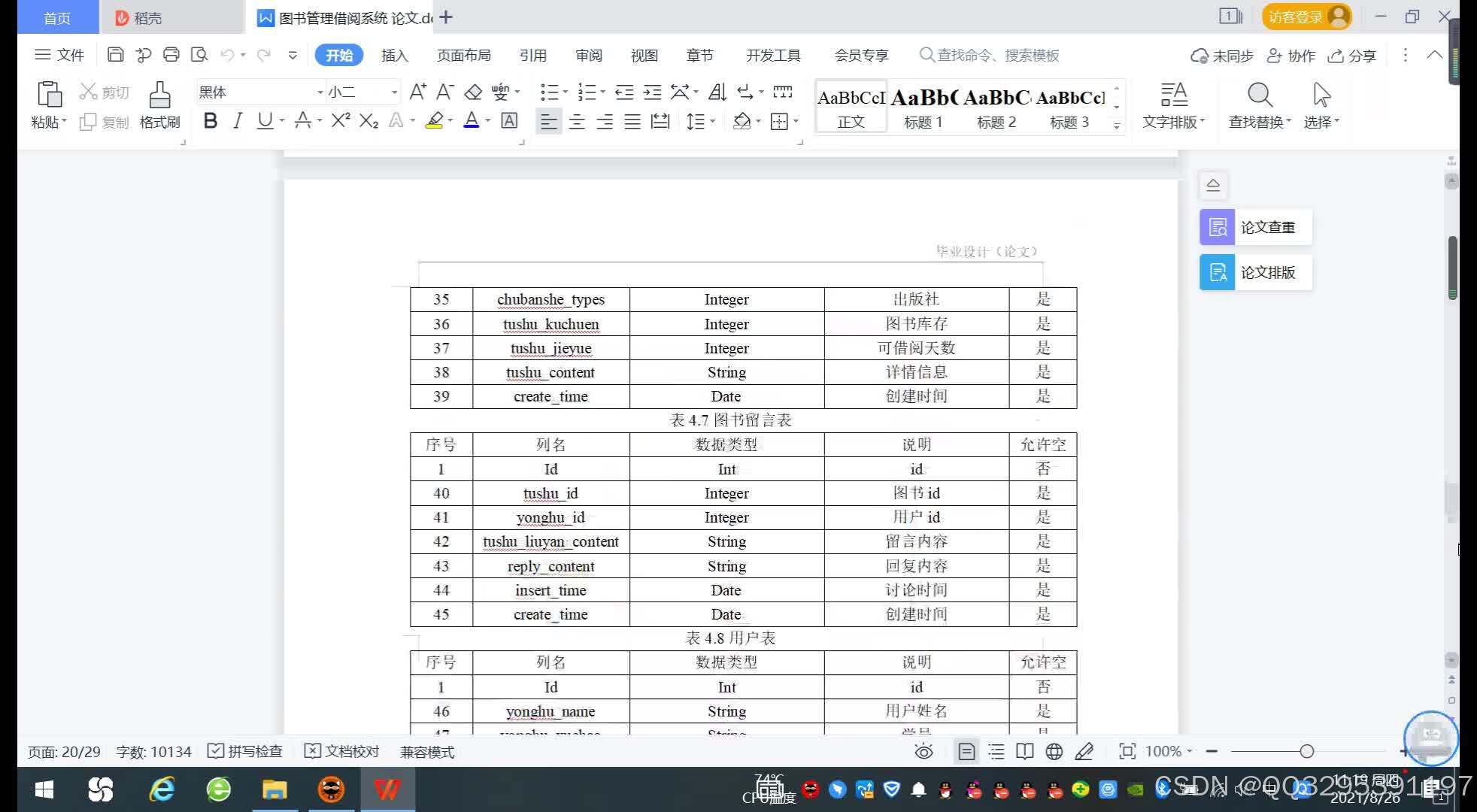Click the Redo arrow icon
Image resolution: width=1477 pixels, height=812 pixels.
(x=263, y=55)
